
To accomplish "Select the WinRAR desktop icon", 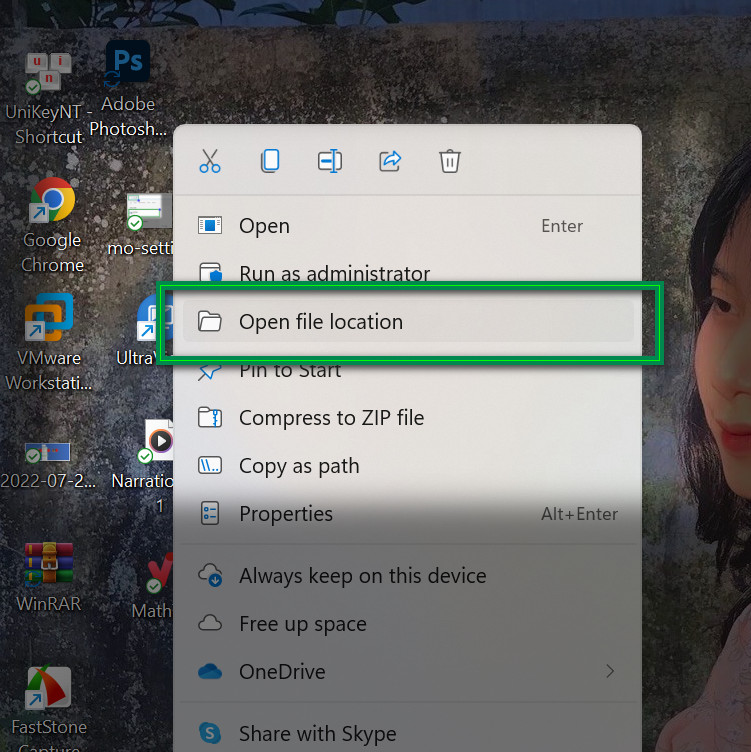I will coord(48,576).
